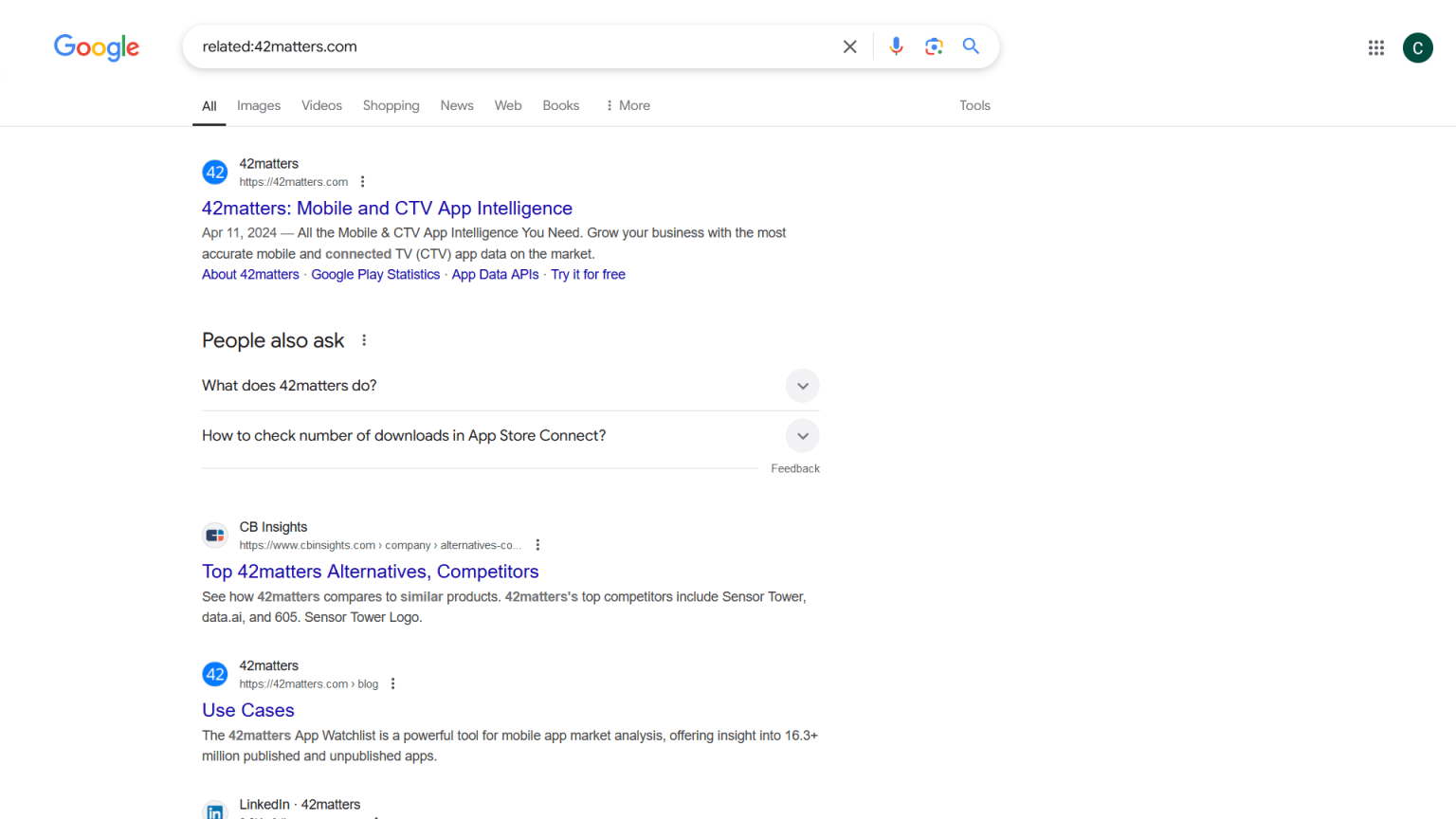Image resolution: width=1456 pixels, height=819 pixels.
Task: Open Google Lens image search
Action: pyautogui.click(x=933, y=45)
